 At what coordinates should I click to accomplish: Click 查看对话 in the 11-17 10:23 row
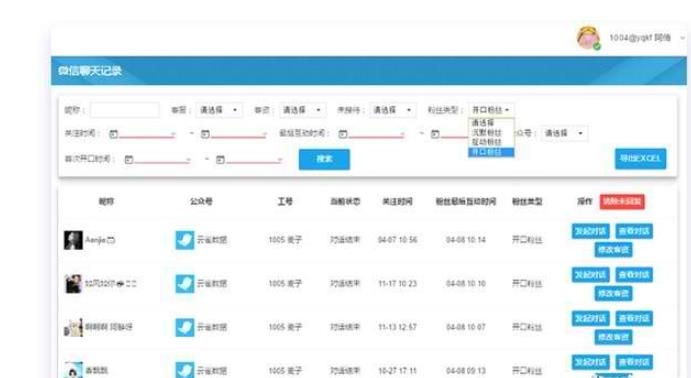click(634, 275)
